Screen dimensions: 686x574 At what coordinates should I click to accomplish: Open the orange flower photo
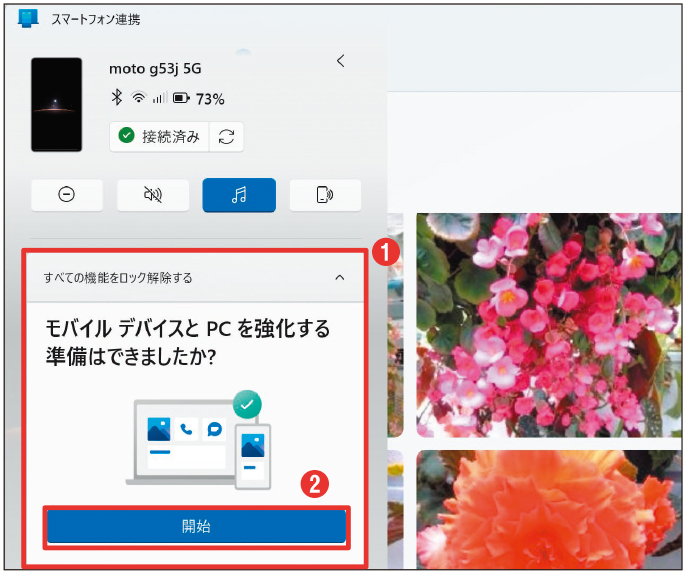tap(549, 510)
